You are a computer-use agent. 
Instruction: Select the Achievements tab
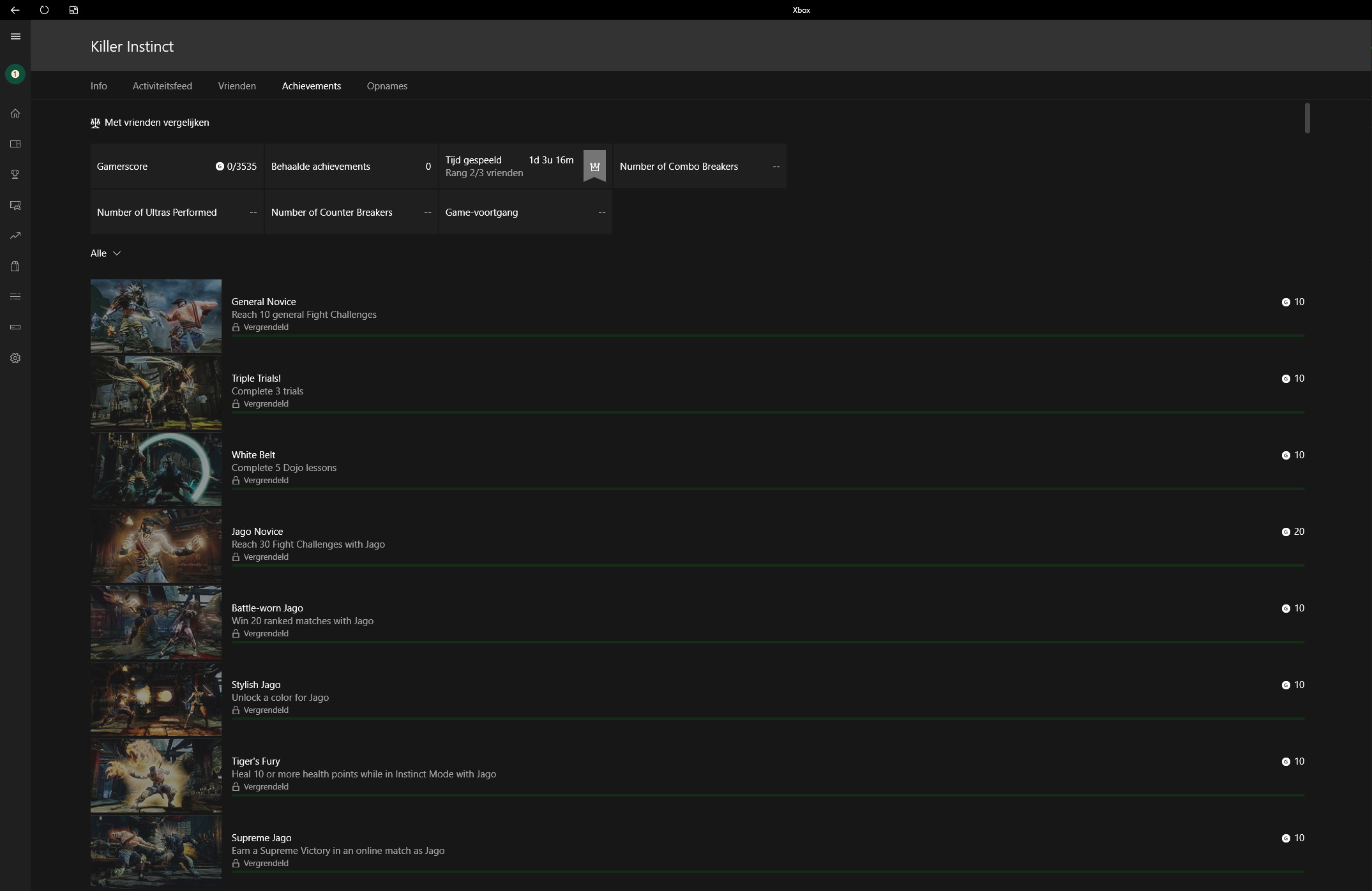point(312,86)
